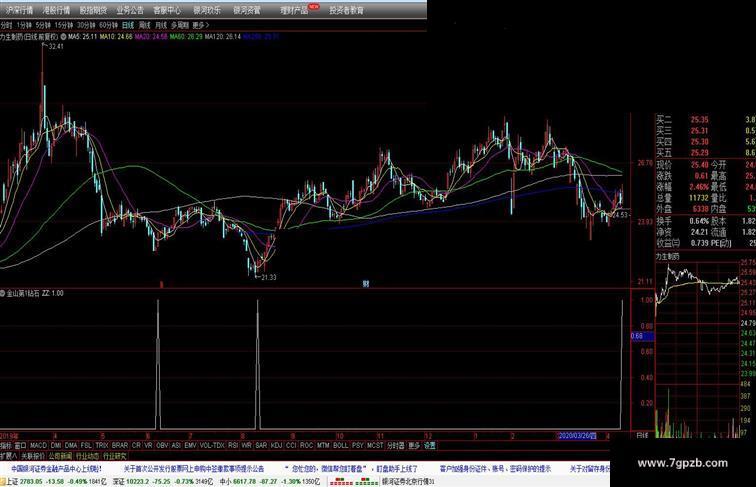Switch chart to 30分钟 period
This screenshot has height=487, width=756.
pyautogui.click(x=86, y=25)
